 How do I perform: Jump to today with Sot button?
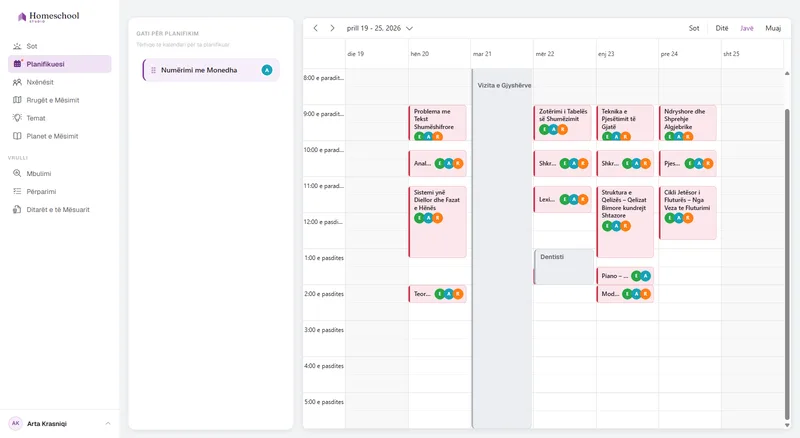(694, 28)
